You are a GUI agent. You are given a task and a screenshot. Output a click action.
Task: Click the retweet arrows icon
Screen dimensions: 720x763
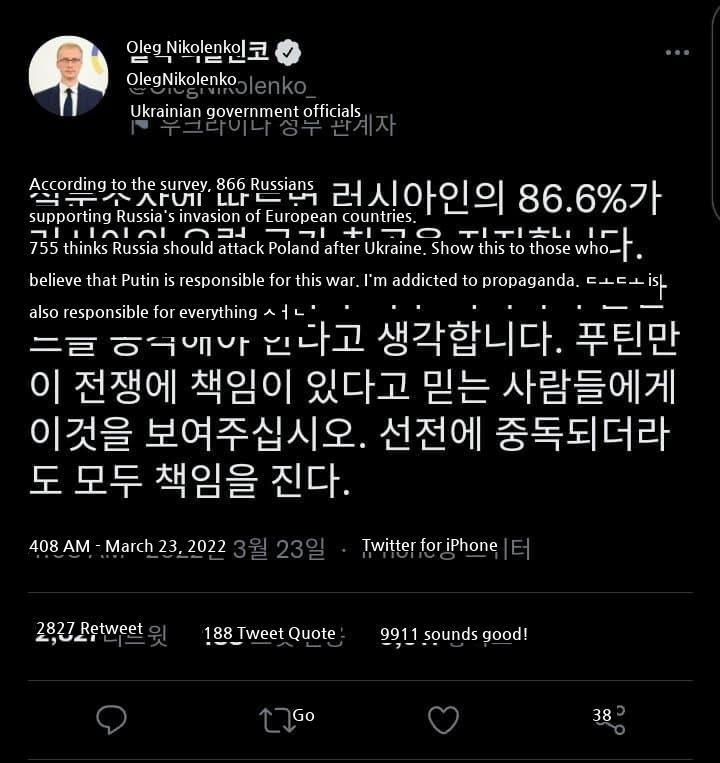point(277,720)
